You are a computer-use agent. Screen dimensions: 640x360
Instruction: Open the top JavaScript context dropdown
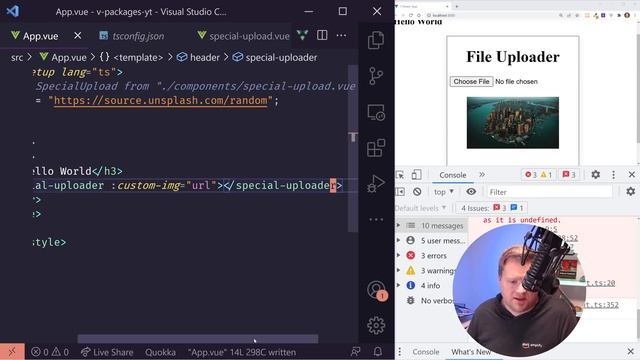tap(444, 191)
